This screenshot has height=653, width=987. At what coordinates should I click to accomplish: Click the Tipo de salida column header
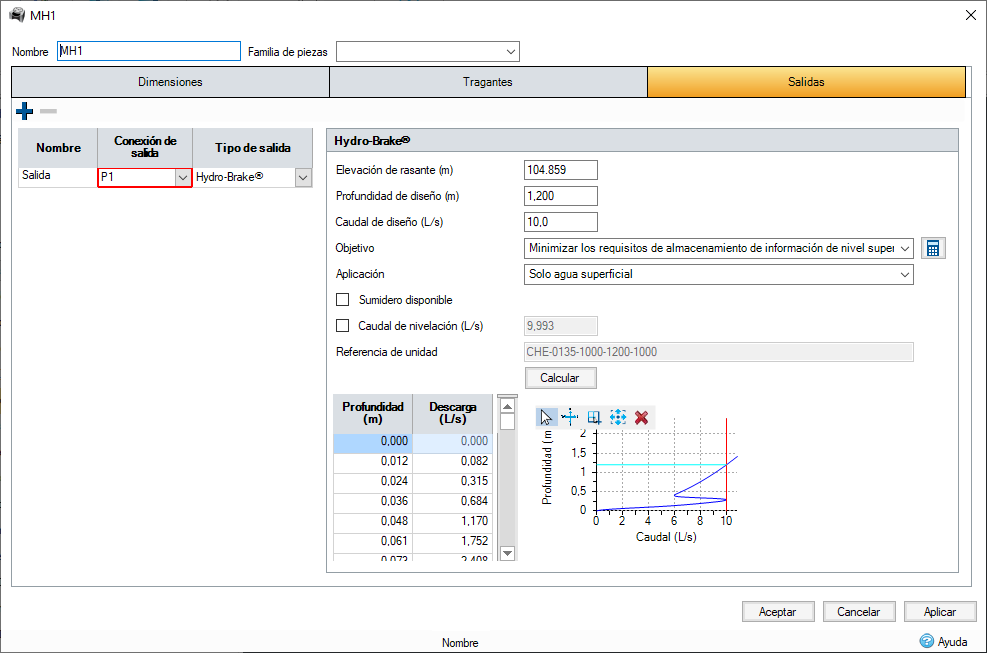coord(252,148)
